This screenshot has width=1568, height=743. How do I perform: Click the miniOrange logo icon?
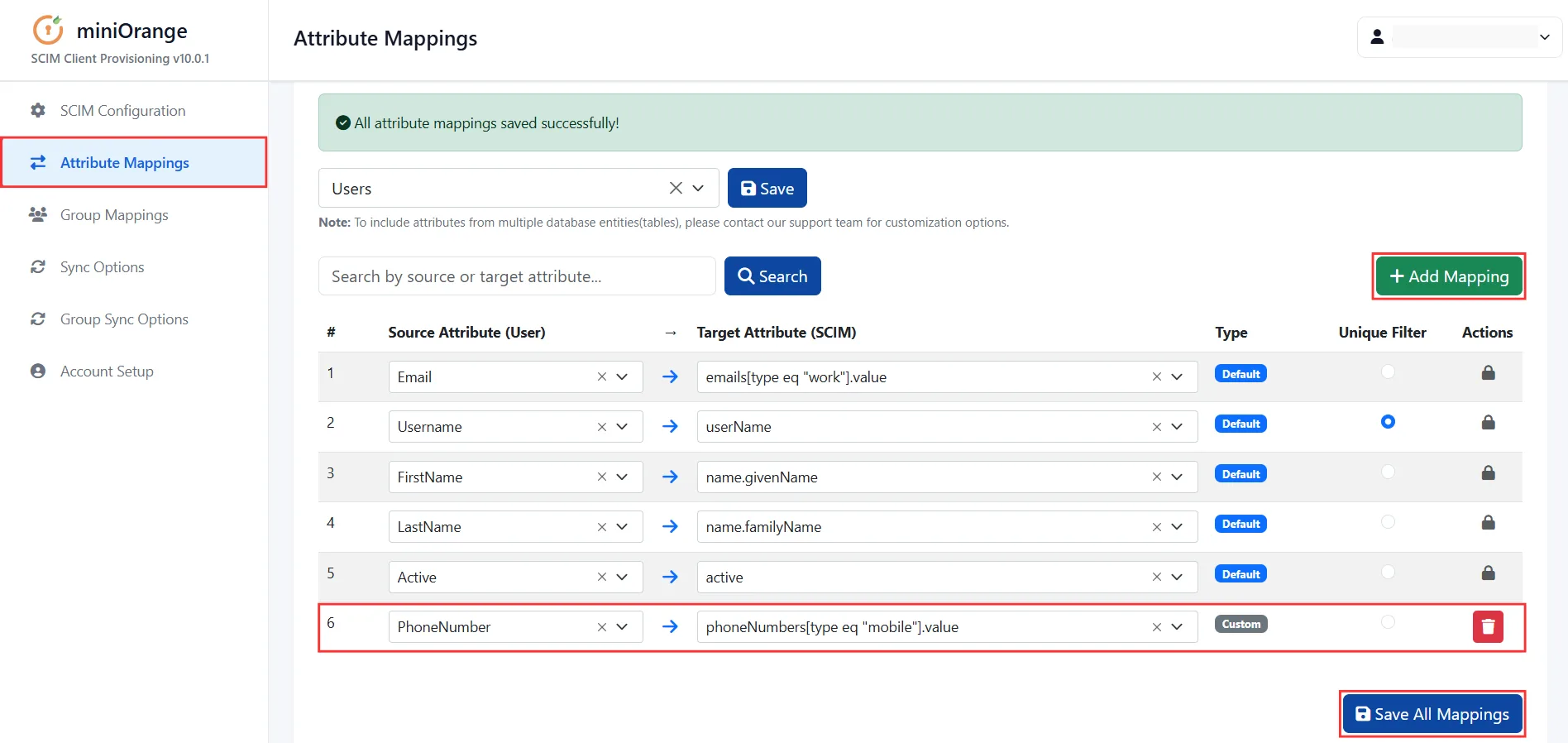pyautogui.click(x=48, y=30)
